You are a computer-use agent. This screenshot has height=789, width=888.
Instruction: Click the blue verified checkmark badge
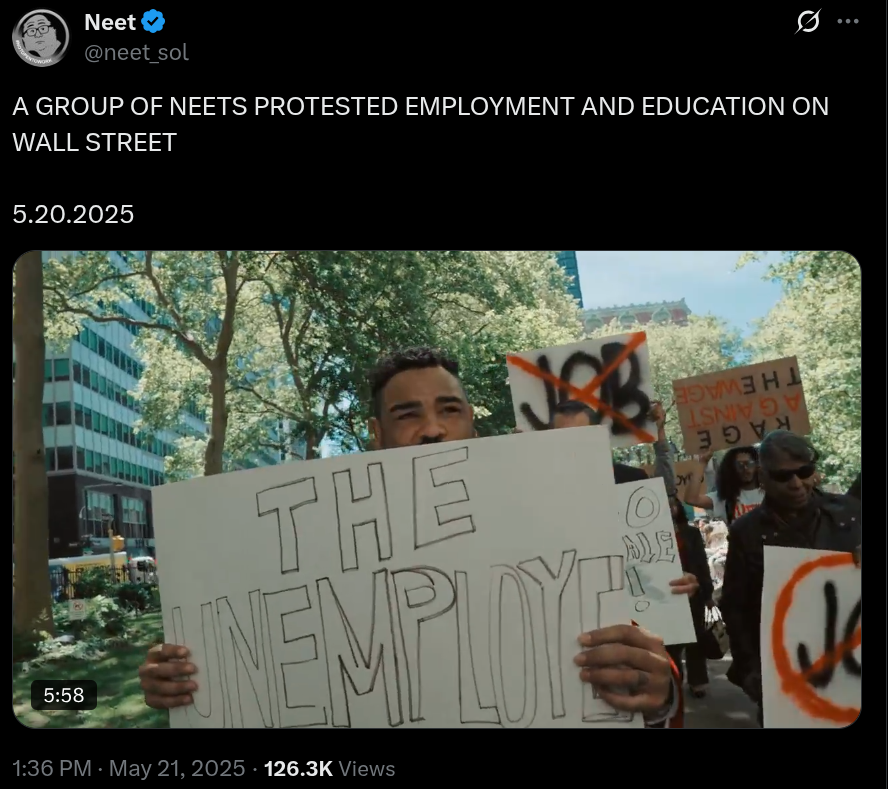(153, 22)
